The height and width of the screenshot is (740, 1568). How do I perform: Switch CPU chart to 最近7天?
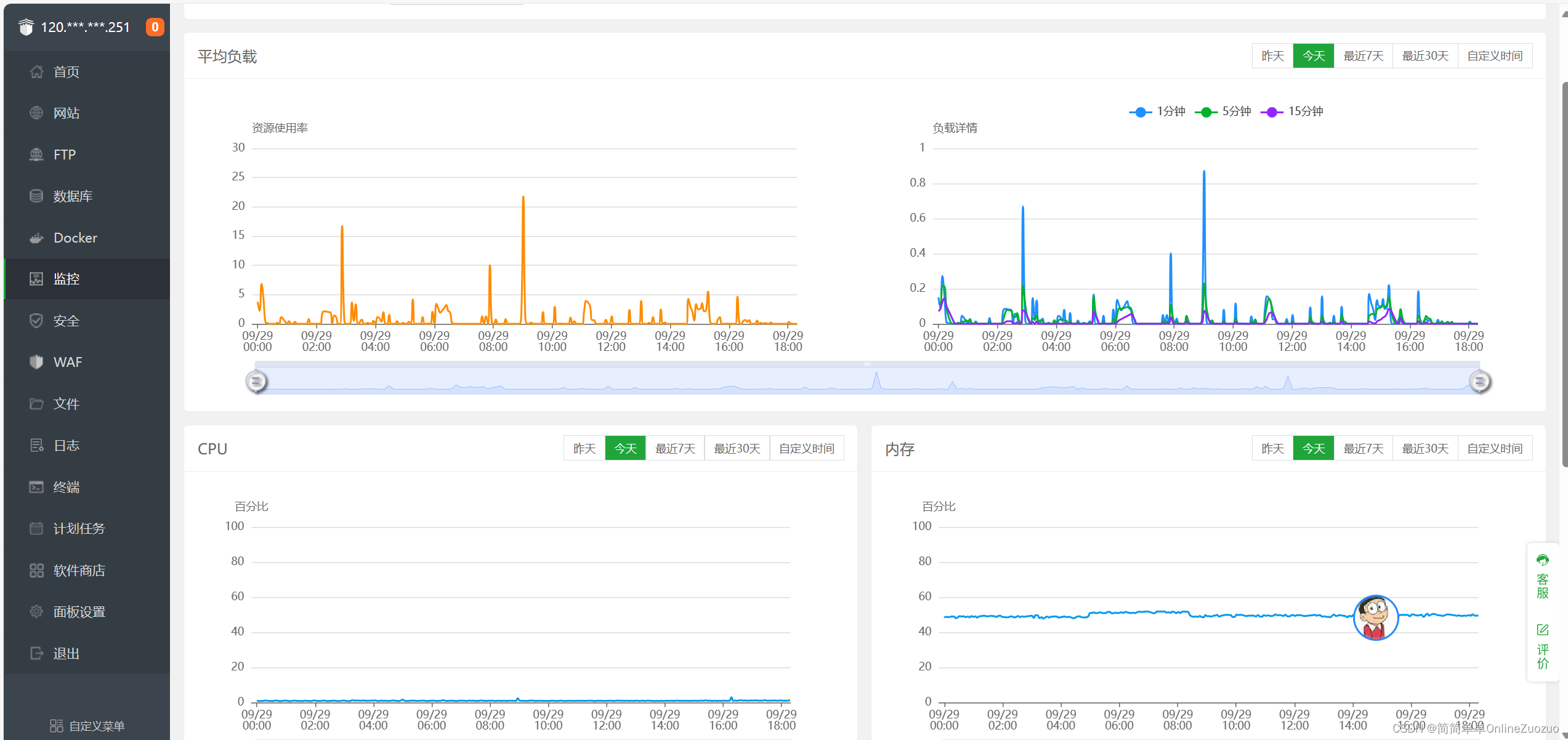[x=675, y=448]
